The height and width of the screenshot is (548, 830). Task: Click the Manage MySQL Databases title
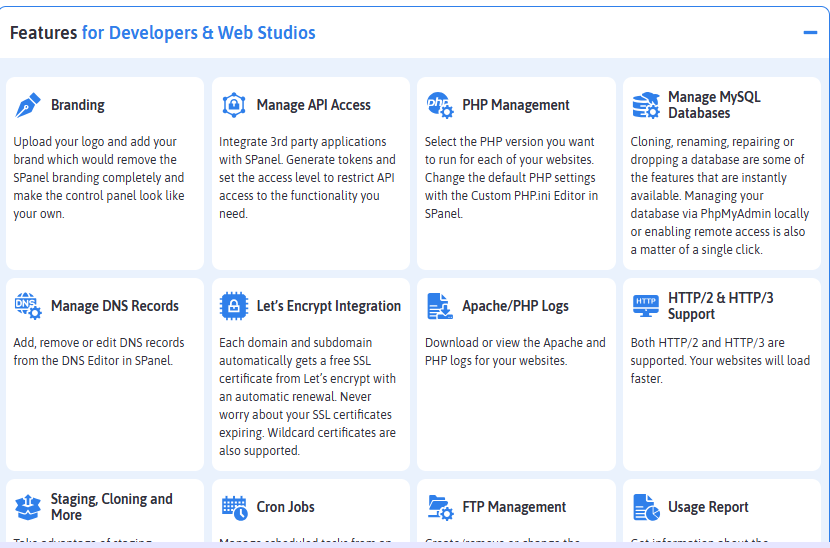pyautogui.click(x=714, y=105)
